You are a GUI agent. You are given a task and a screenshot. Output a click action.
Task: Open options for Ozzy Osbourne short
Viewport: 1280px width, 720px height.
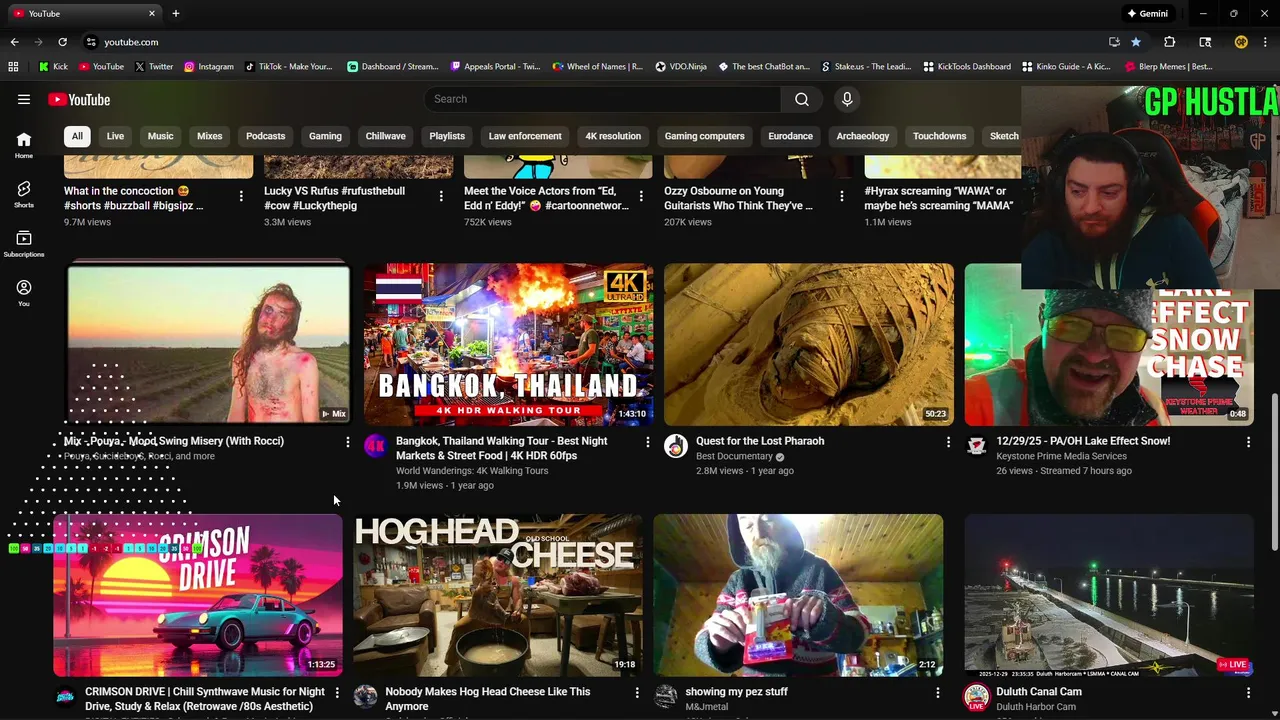pyautogui.click(x=841, y=196)
